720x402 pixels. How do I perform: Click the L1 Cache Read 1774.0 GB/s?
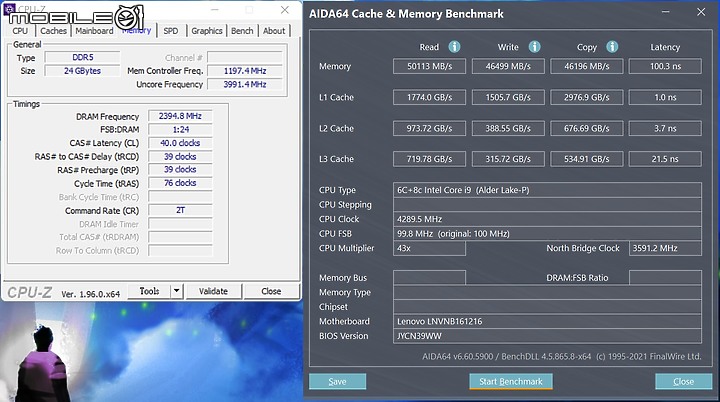(429, 97)
